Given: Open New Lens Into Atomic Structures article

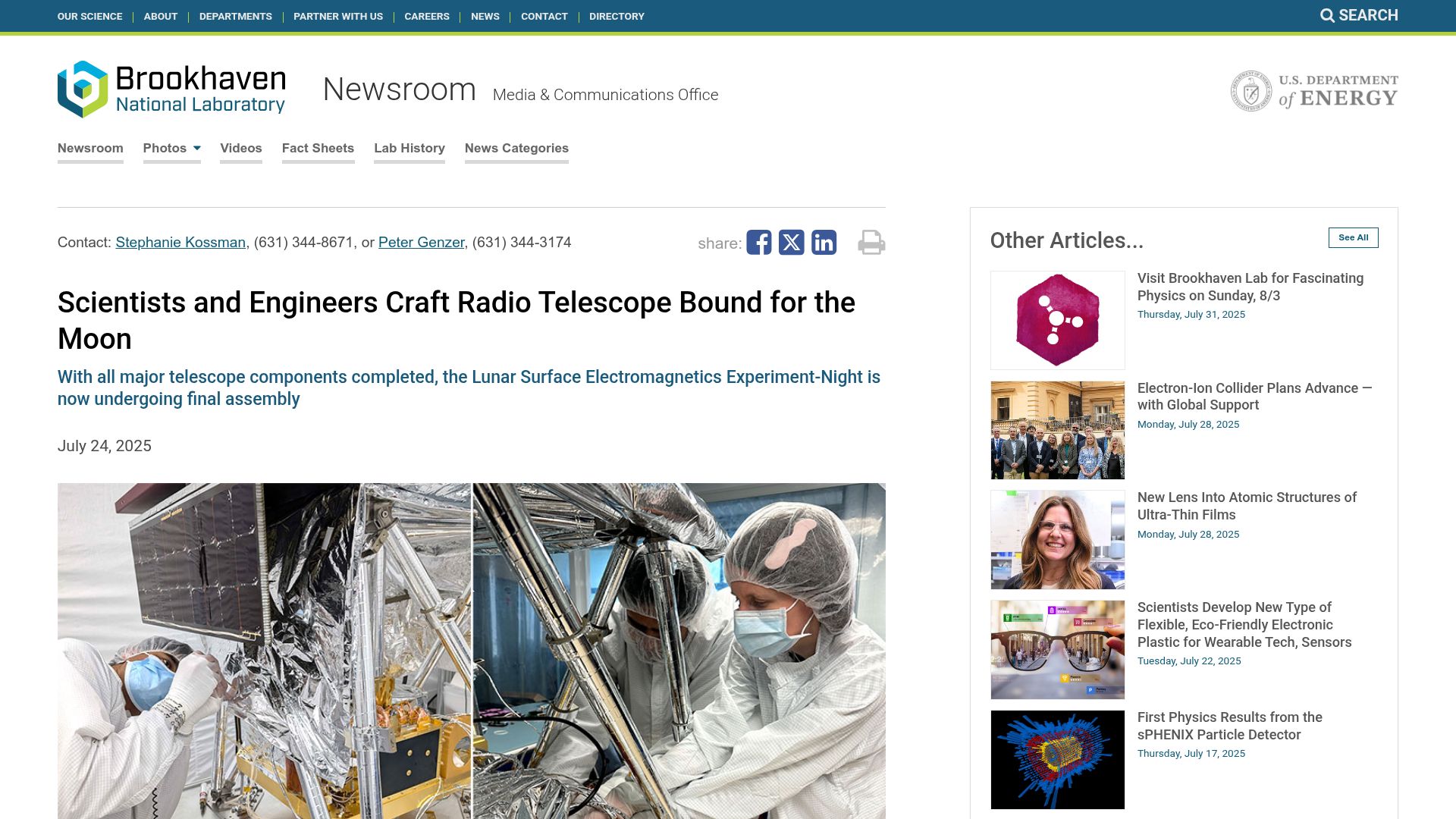Looking at the screenshot, I should (x=1247, y=506).
